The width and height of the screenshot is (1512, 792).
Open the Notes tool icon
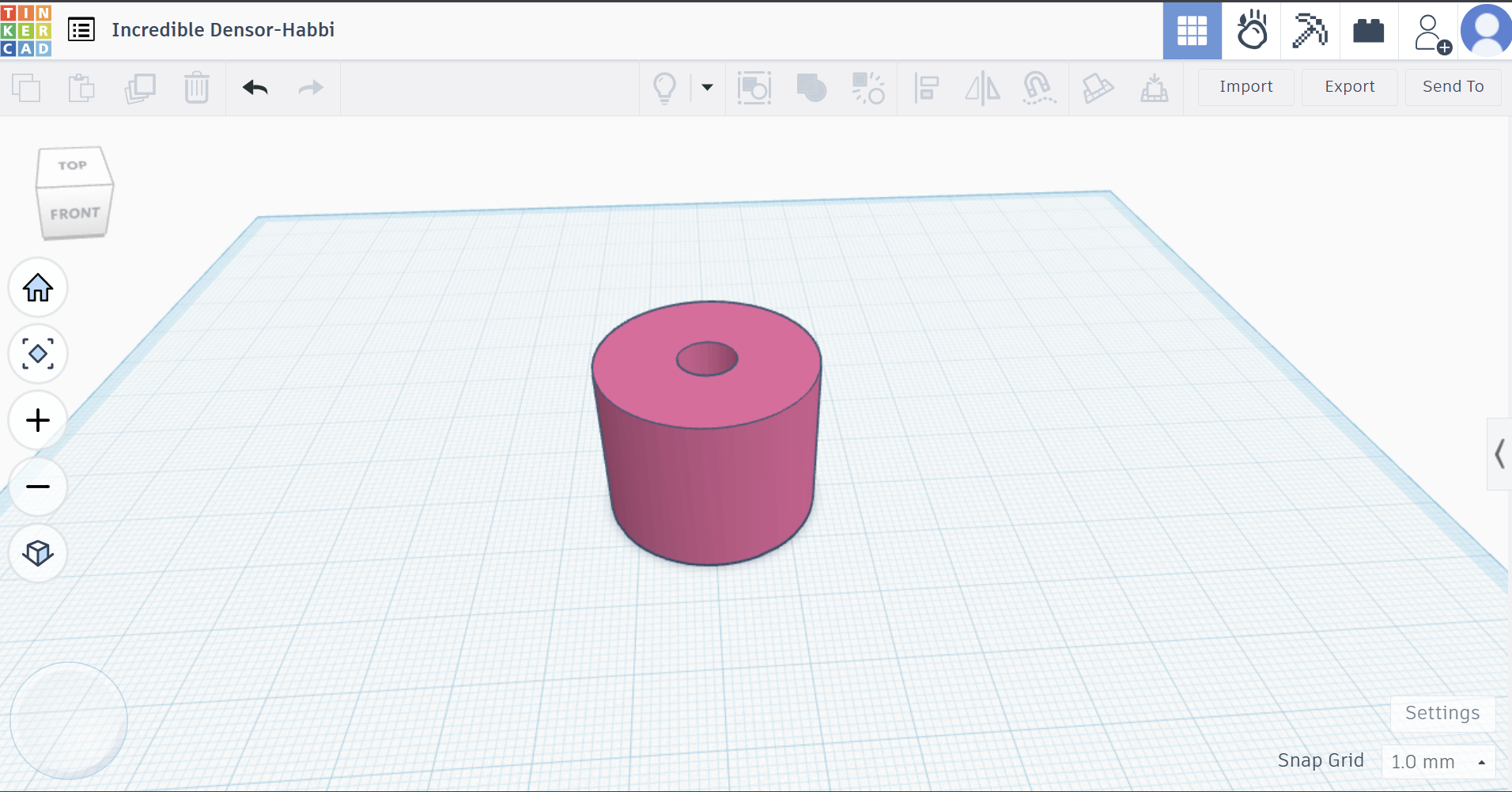[x=1098, y=88]
